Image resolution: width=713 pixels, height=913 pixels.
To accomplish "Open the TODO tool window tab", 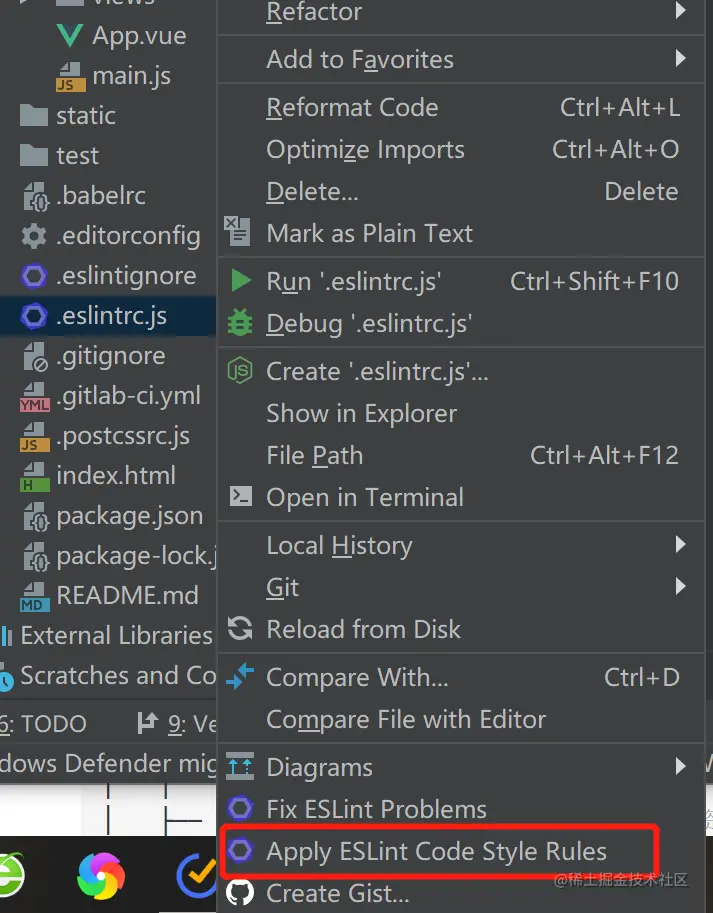I will (x=47, y=723).
